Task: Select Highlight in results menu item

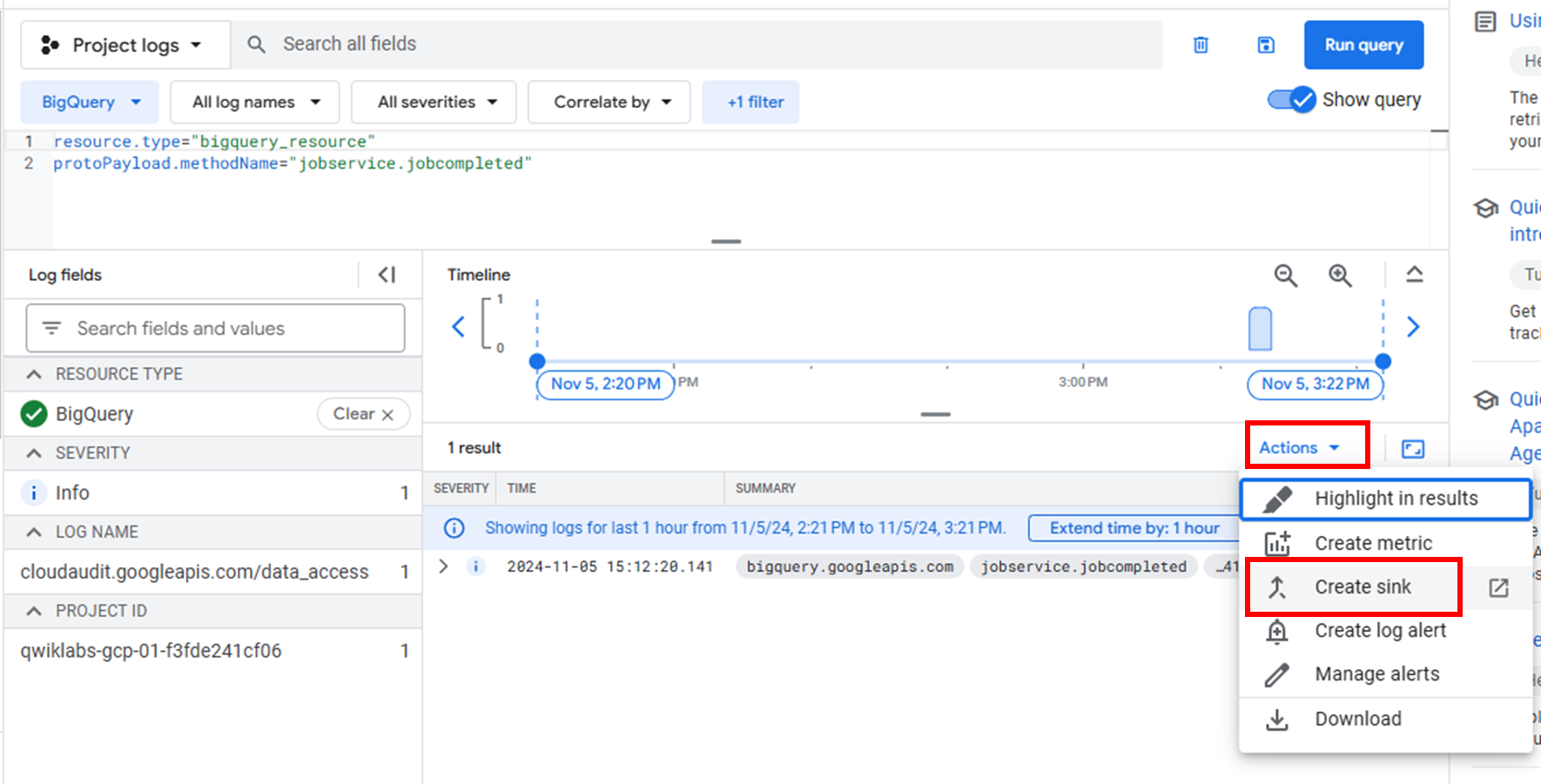Action: click(x=1385, y=499)
